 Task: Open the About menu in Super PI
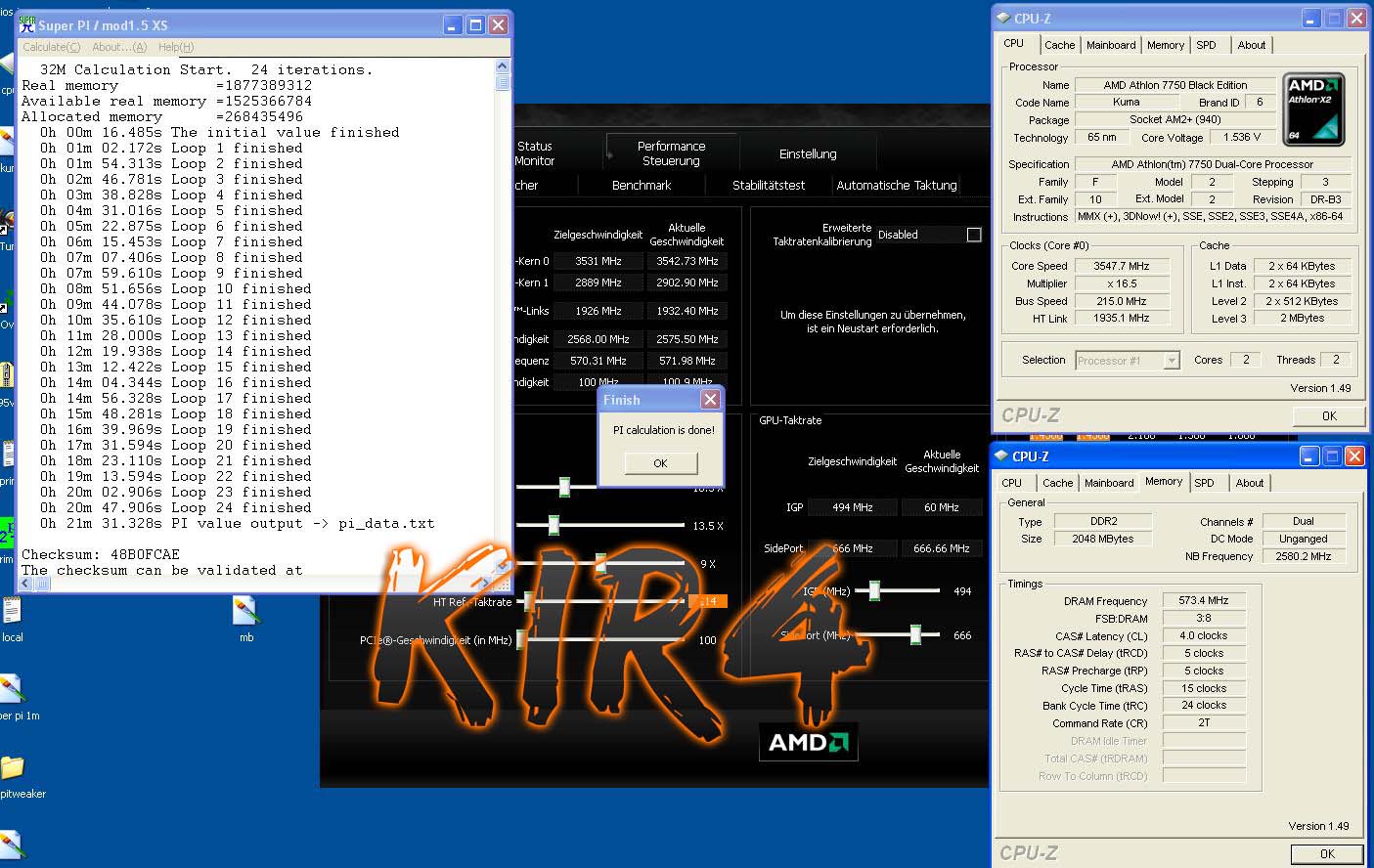point(119,47)
